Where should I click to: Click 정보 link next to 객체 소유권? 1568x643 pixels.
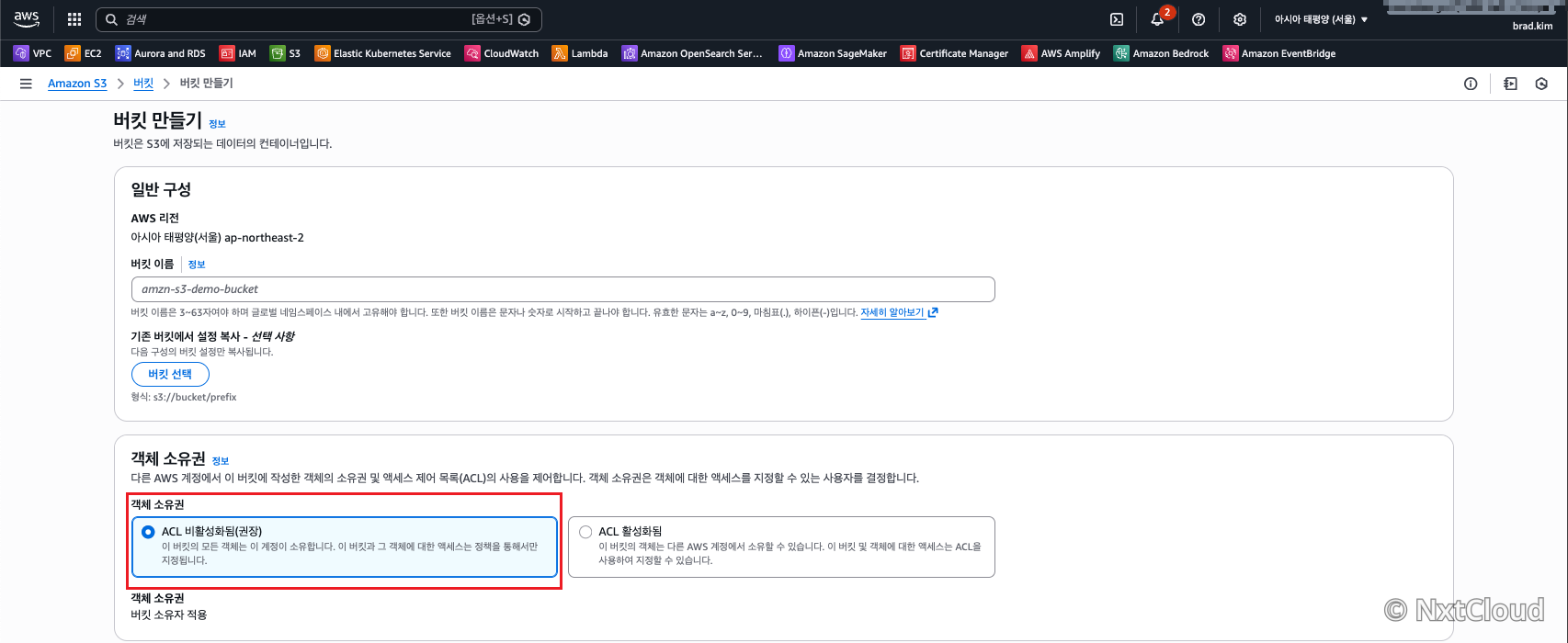(x=221, y=461)
